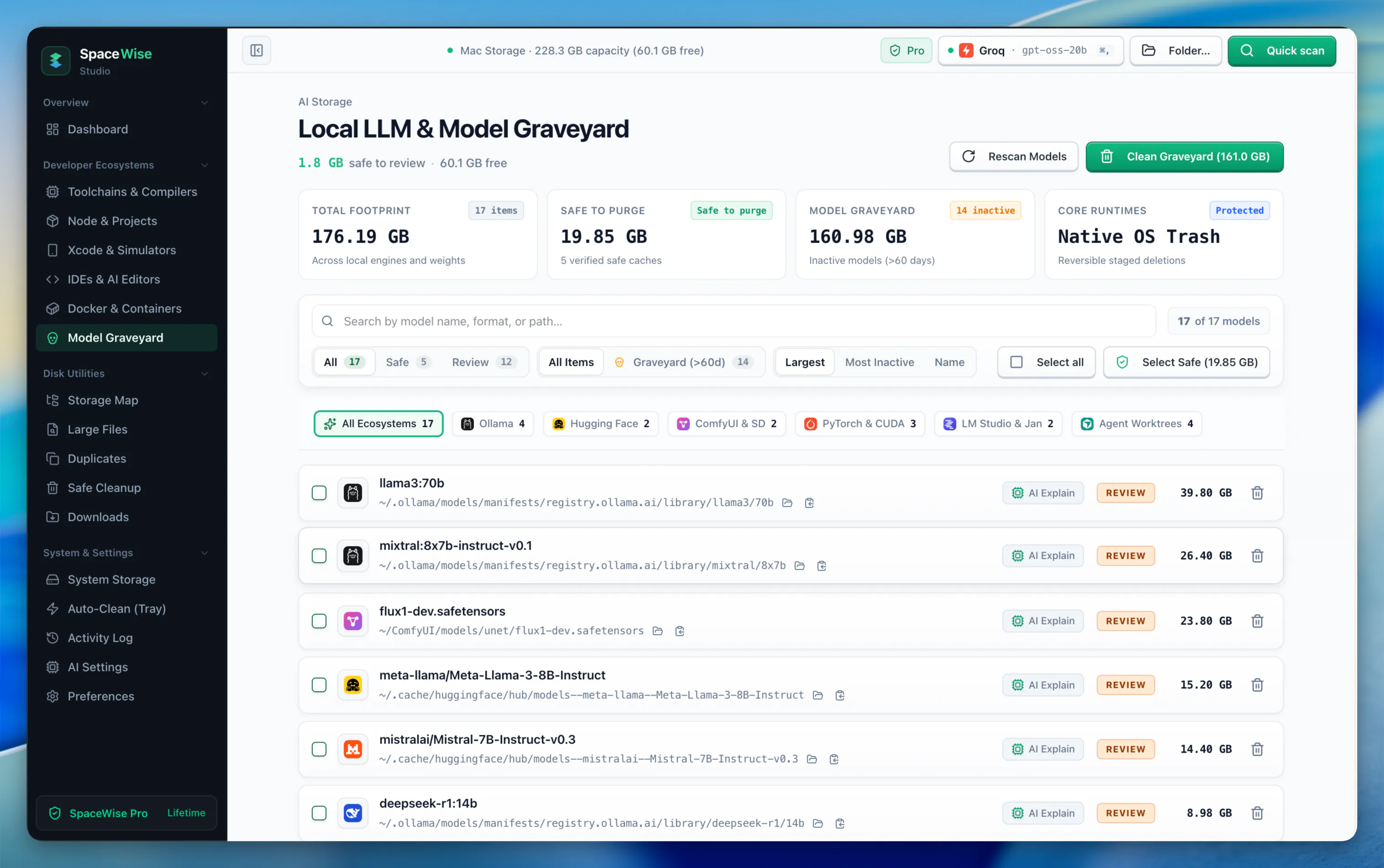Click SpaceWise Studio logo
This screenshot has width=1384, height=868.
pos(56,60)
